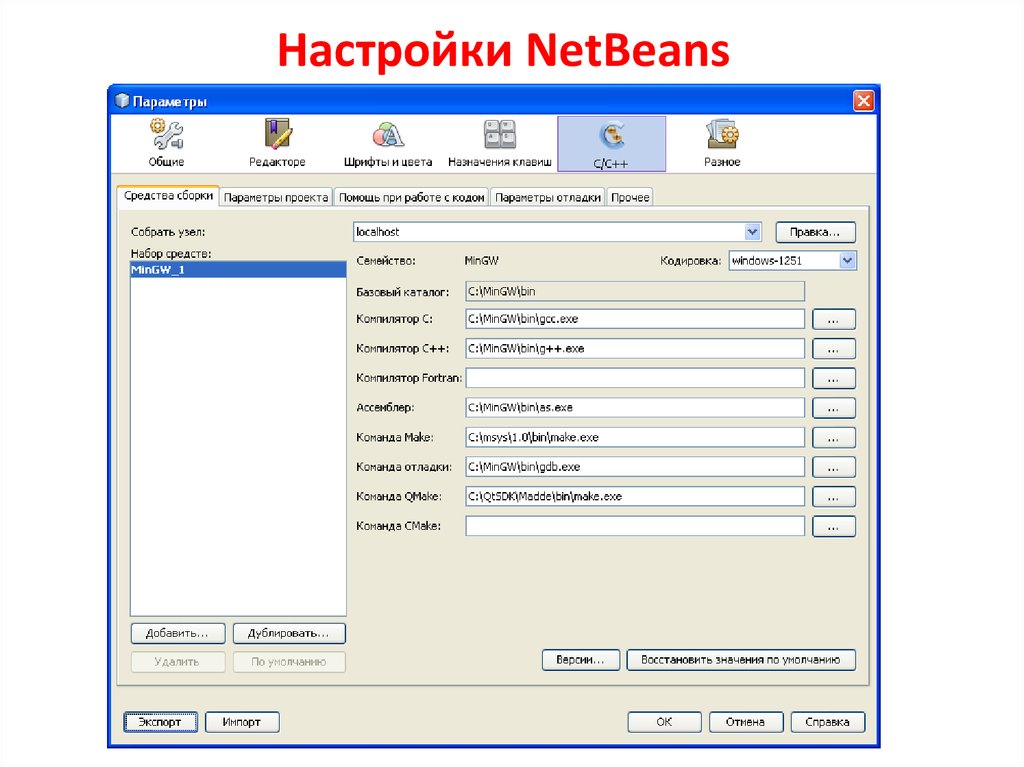Click the Компилятор Fortran input field

click(634, 378)
